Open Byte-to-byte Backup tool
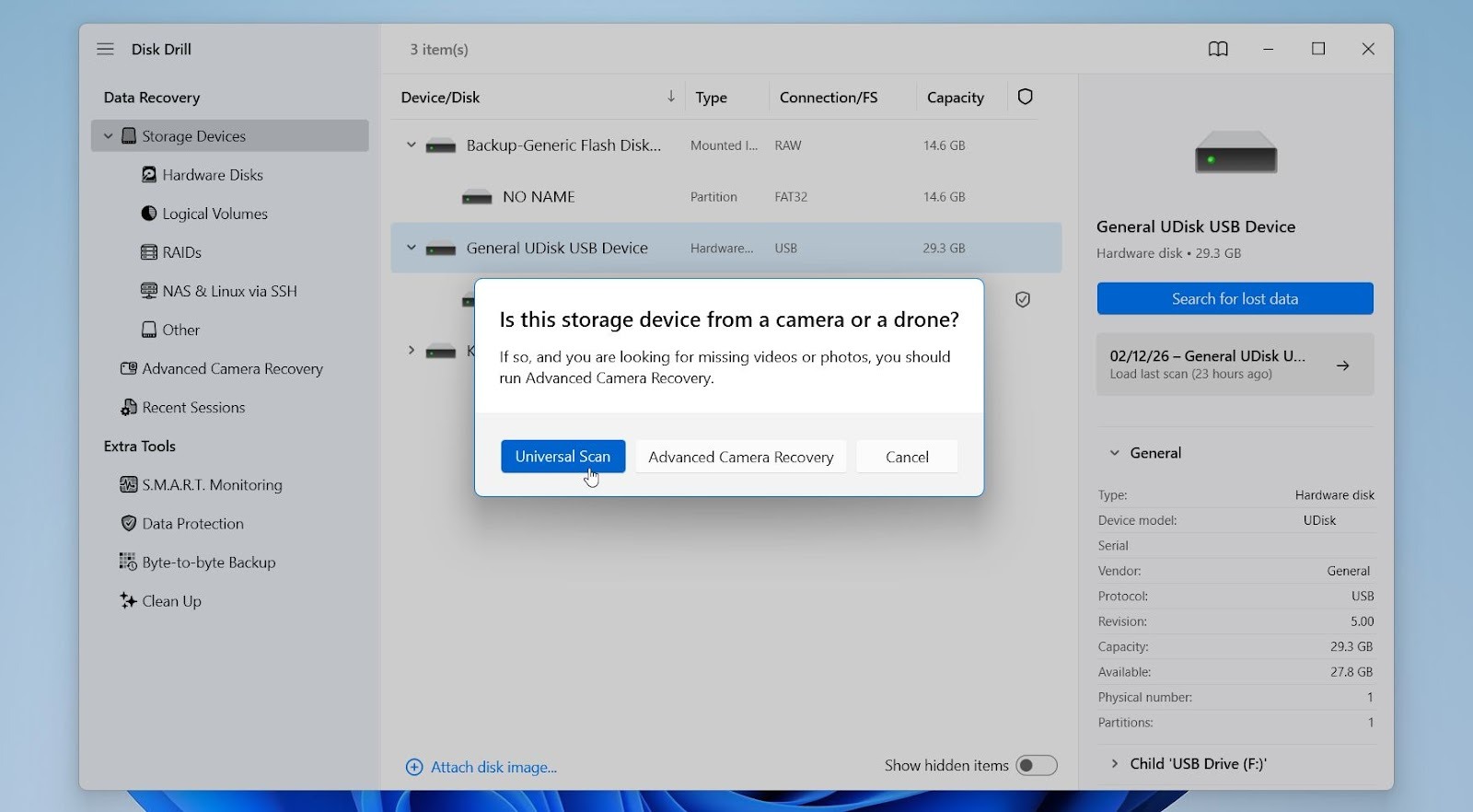 coord(209,563)
